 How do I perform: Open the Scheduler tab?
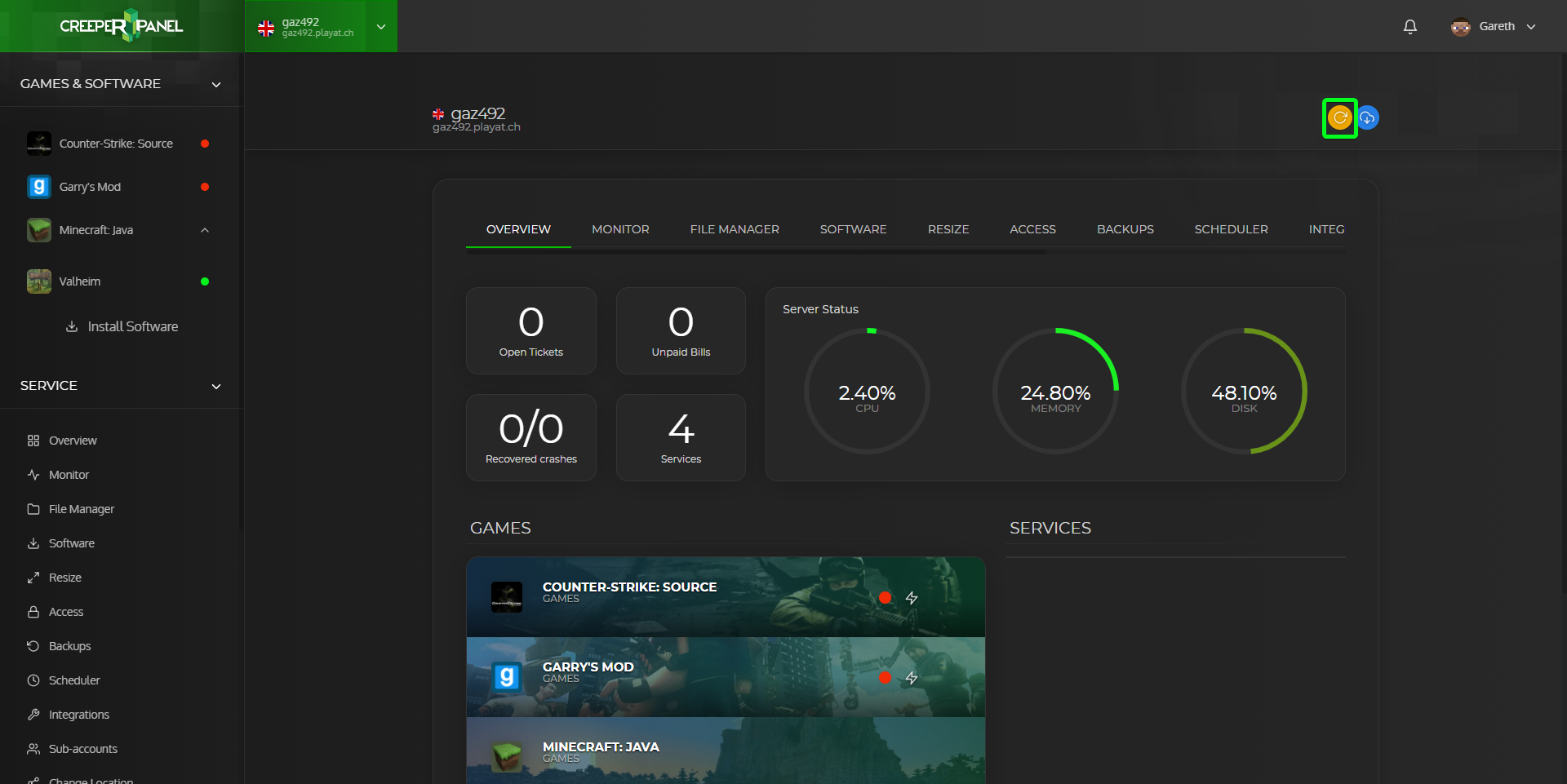(1231, 229)
